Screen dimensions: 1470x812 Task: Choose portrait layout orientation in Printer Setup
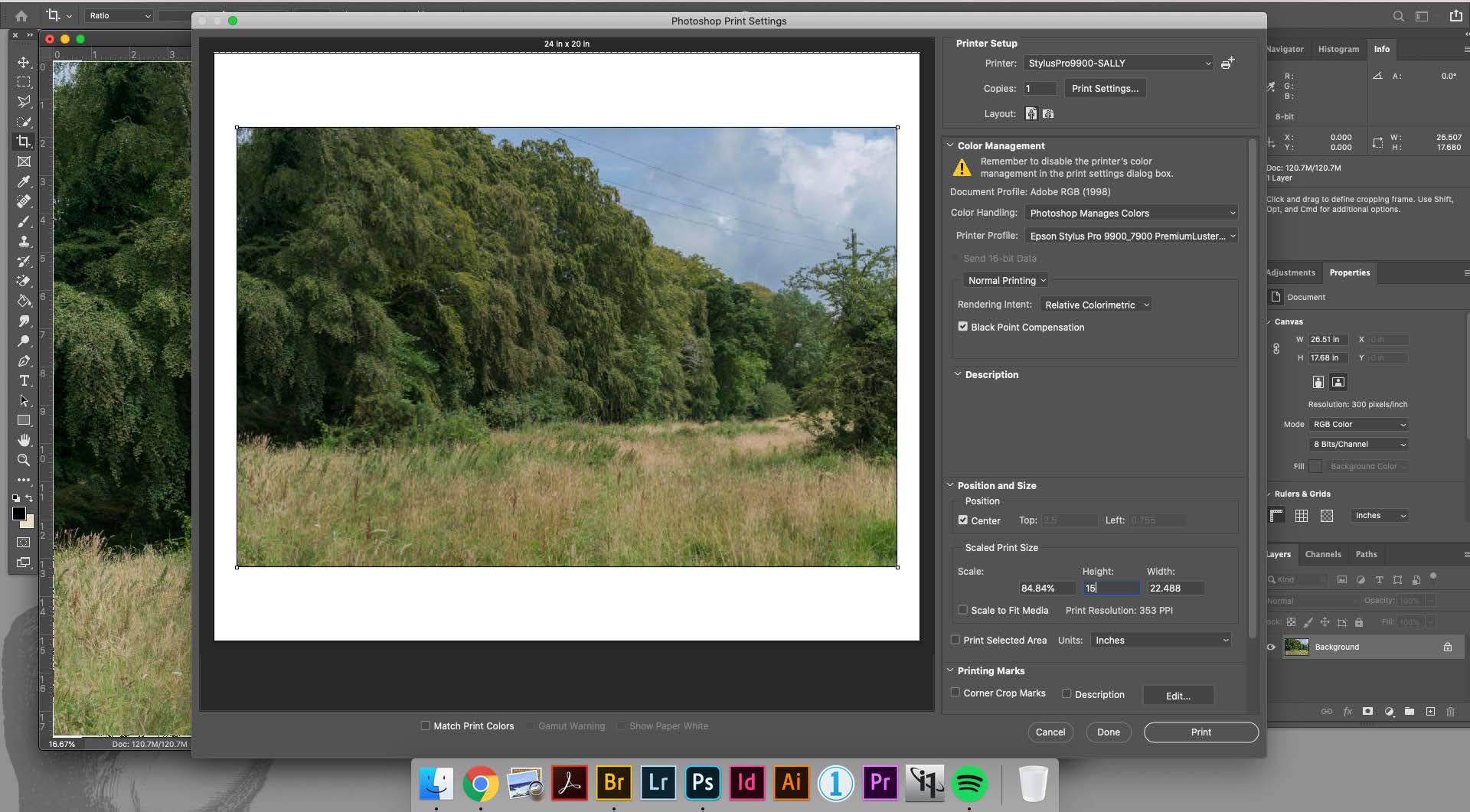point(1031,113)
